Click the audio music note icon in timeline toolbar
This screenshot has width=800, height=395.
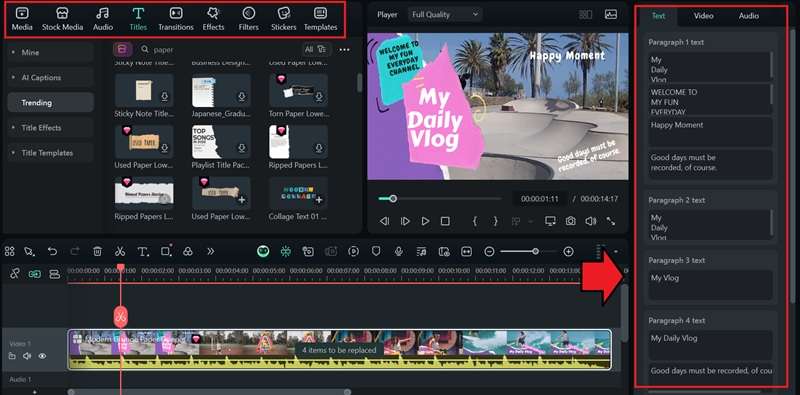421,251
